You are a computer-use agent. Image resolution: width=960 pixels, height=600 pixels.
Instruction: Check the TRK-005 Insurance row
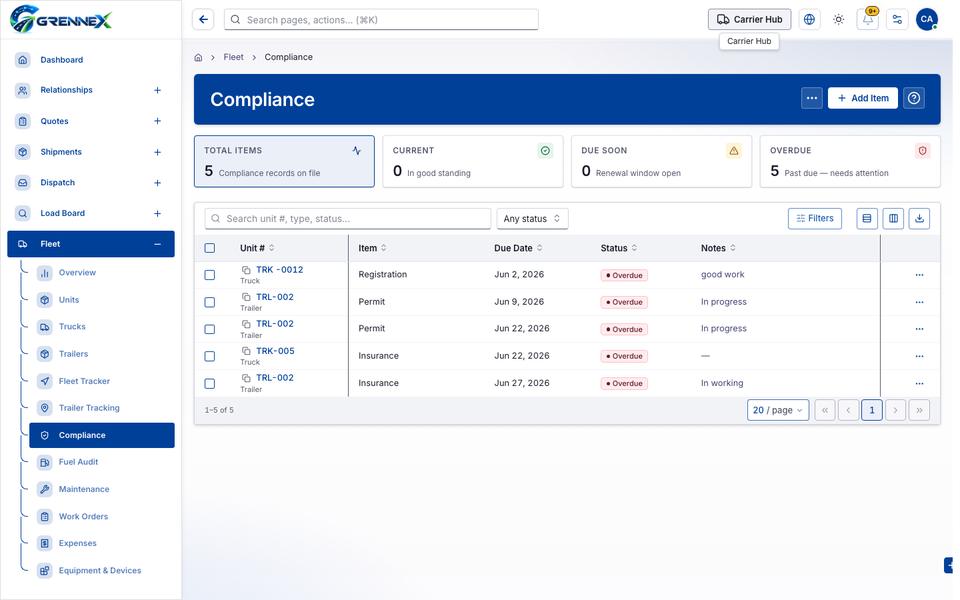click(210, 356)
